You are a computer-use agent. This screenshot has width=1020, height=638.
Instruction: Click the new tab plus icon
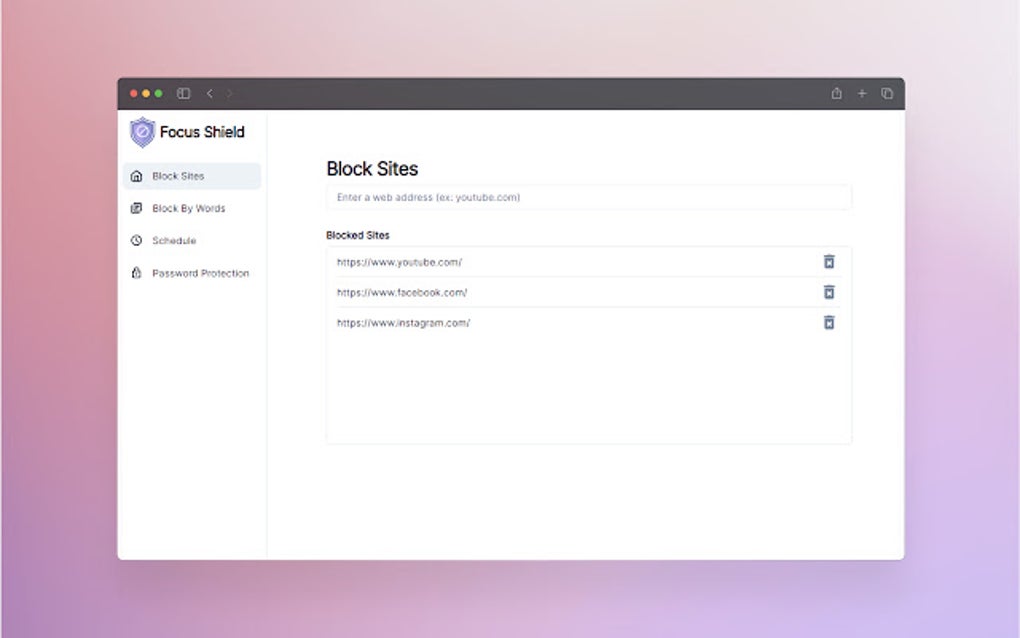point(861,93)
